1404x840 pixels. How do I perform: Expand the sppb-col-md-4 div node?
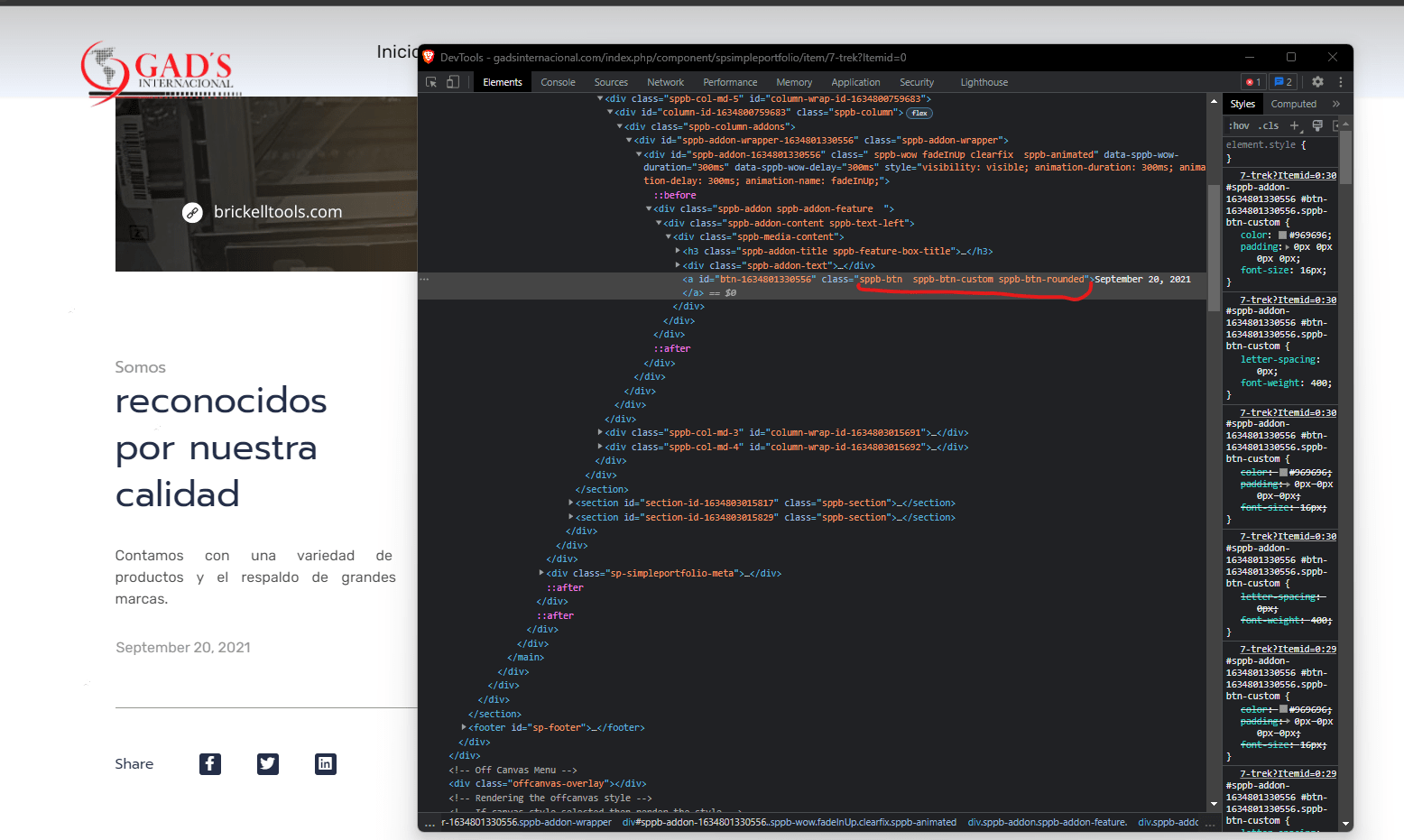(600, 448)
